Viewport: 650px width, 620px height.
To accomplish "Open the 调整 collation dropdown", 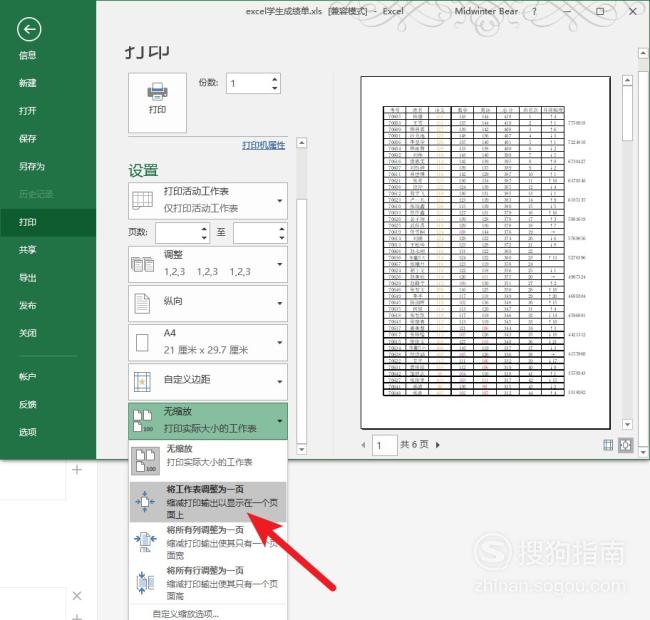I will (208, 264).
